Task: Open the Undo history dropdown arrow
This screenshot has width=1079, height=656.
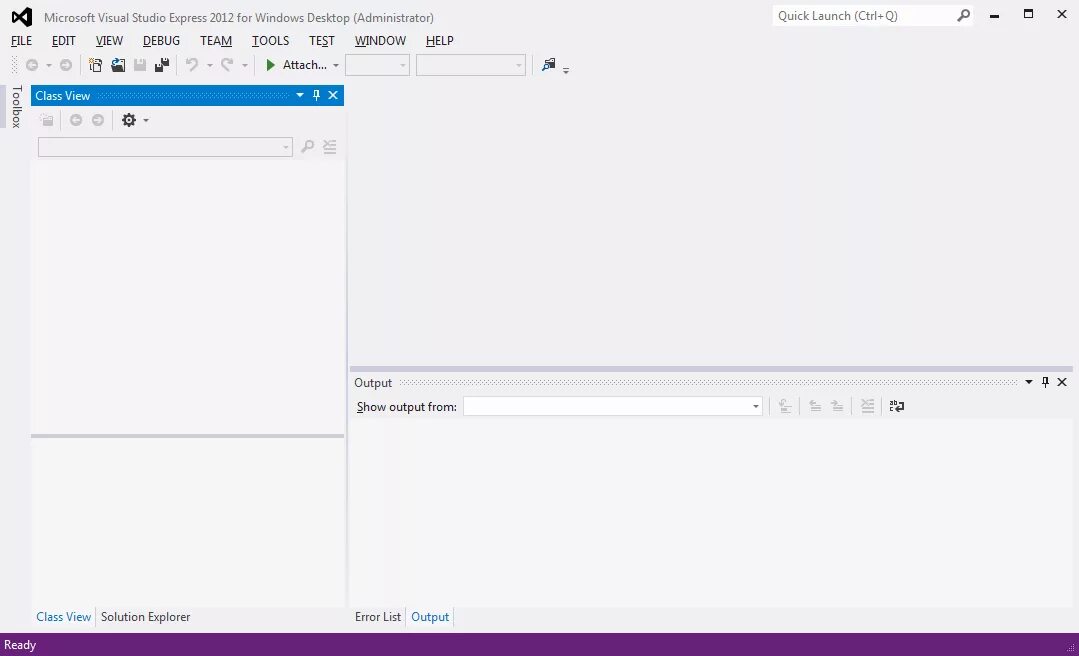Action: click(x=210, y=65)
